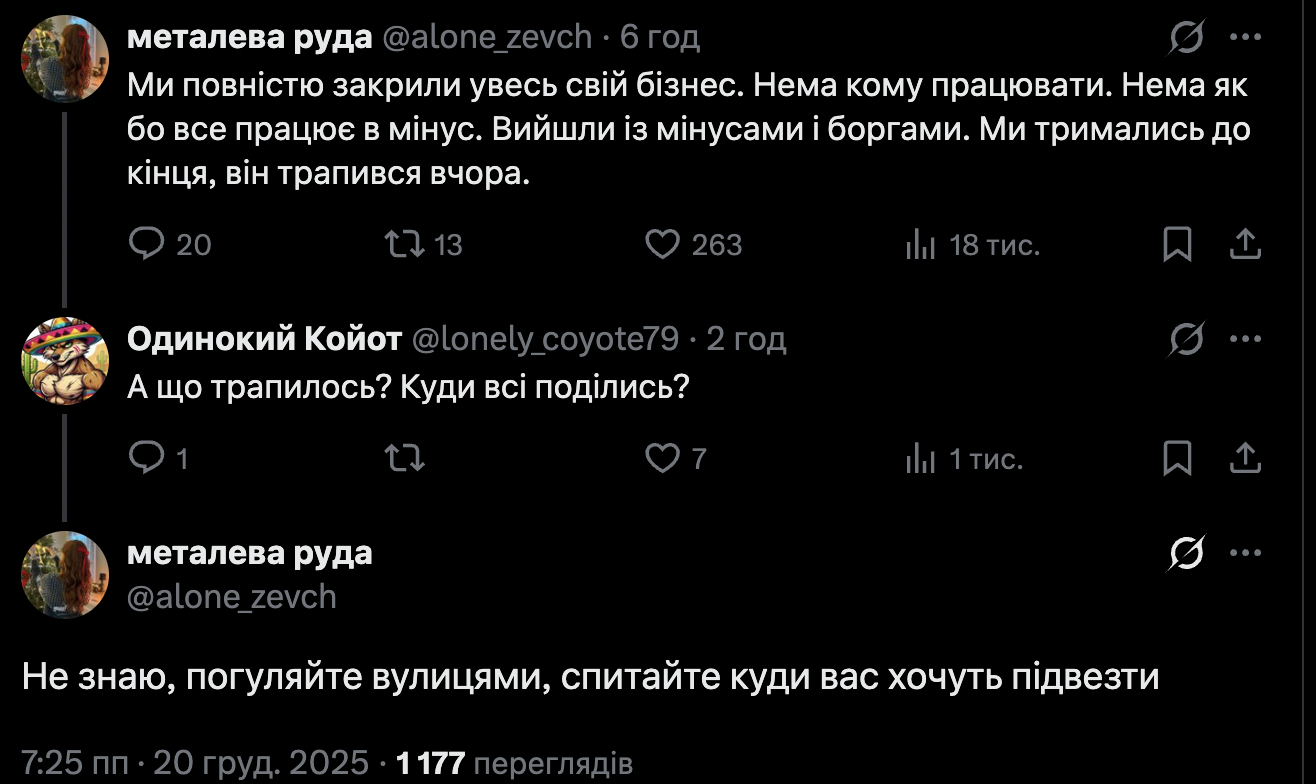Viewport: 1316px width, 784px height.
Task: Open more options on the main reply tweet
Action: point(1245,553)
